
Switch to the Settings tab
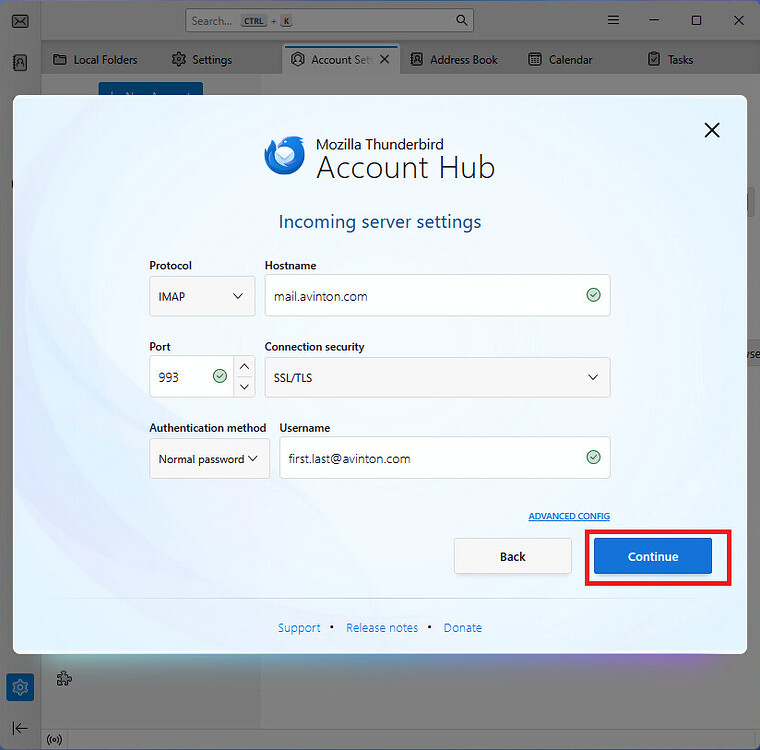(x=202, y=60)
